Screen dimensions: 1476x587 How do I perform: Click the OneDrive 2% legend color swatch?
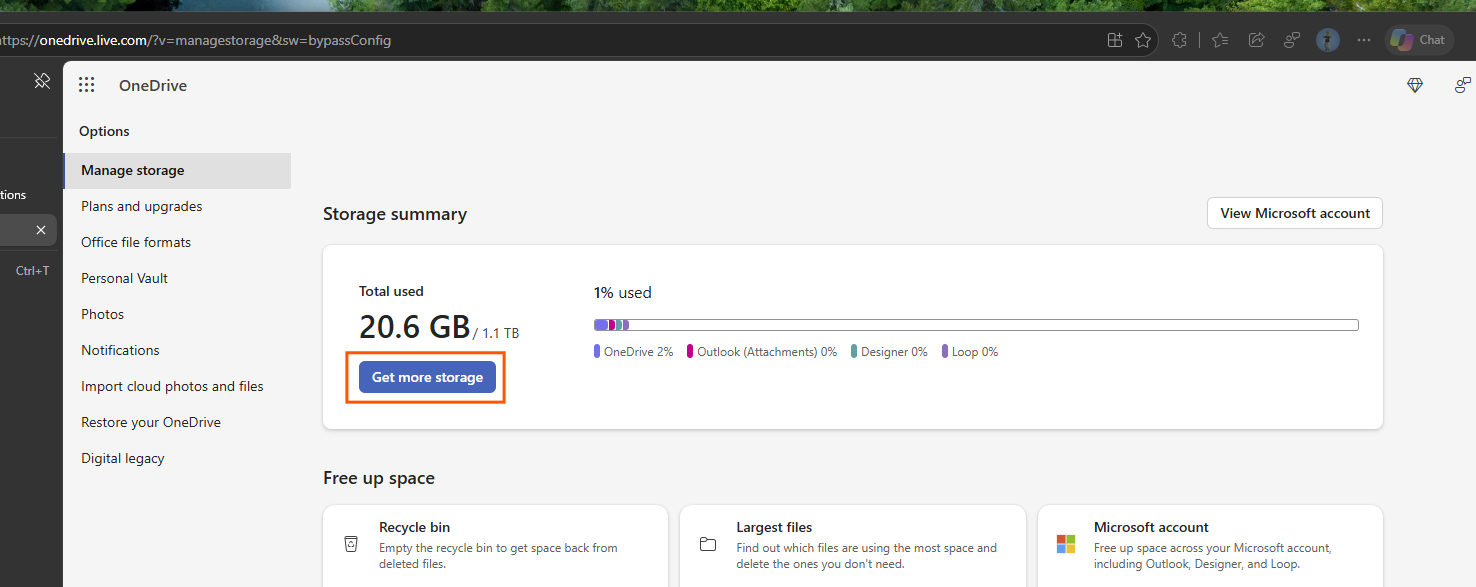click(597, 352)
